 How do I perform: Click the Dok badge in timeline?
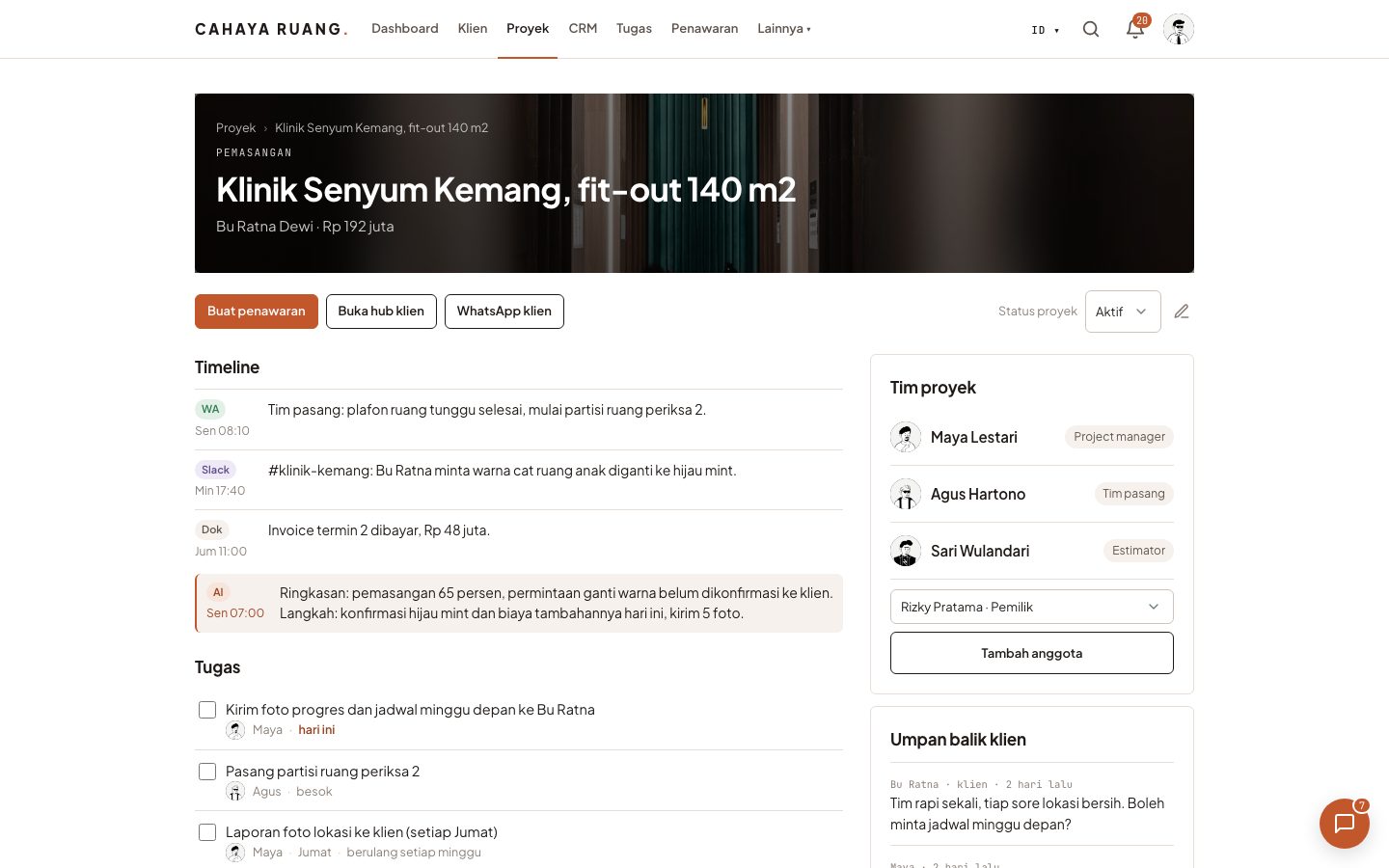point(212,529)
